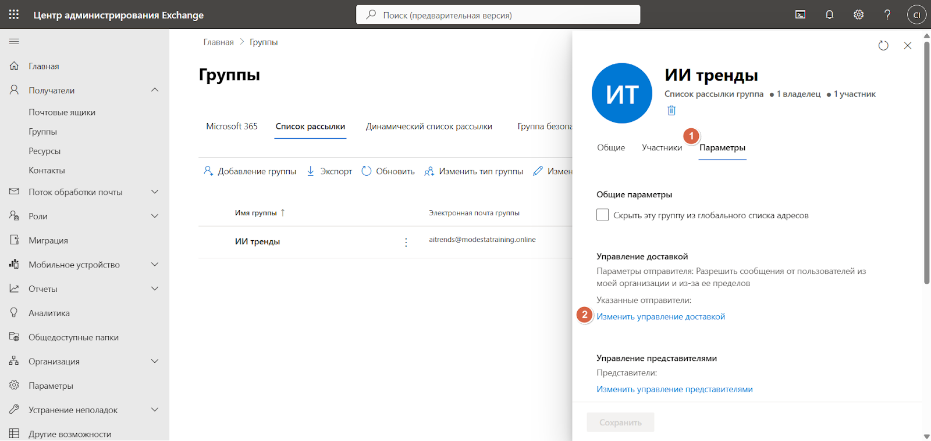Click Изменить управление доставкой link
This screenshot has width=931, height=441.
click(661, 317)
